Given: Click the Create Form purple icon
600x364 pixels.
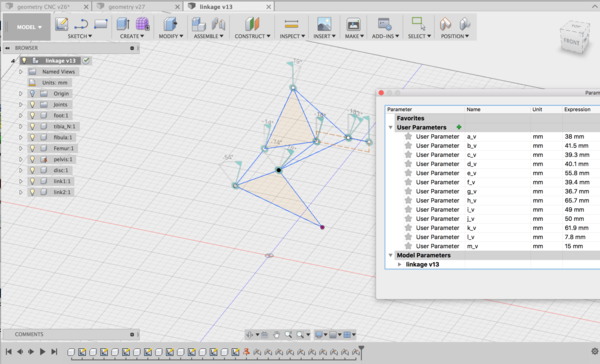Looking at the screenshot, I should point(142,24).
